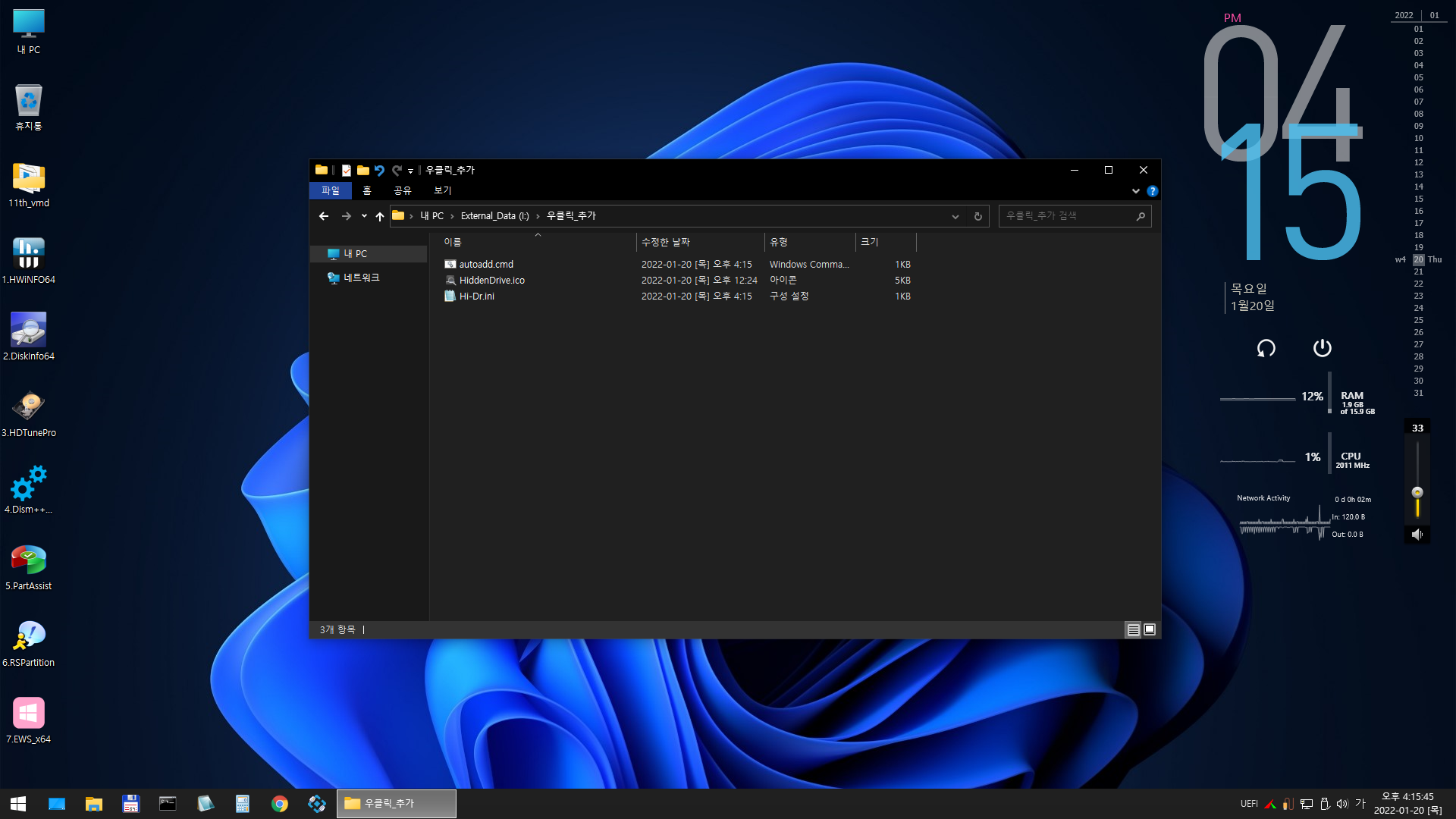Go back with the left arrow
Screen dimensions: 1456x819
coord(324,216)
